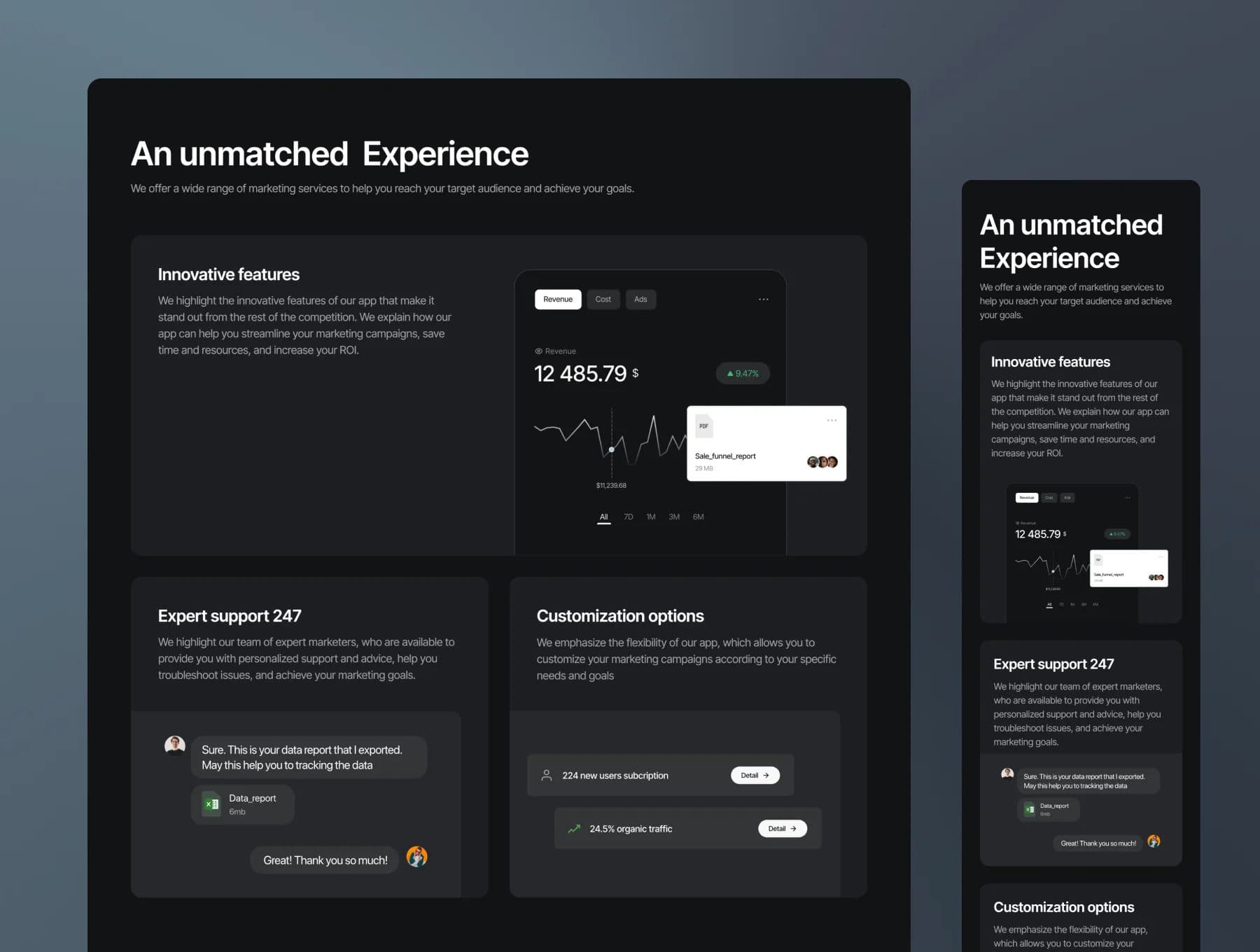
Task: Click the mobile preview agent avatar
Action: click(1007, 773)
